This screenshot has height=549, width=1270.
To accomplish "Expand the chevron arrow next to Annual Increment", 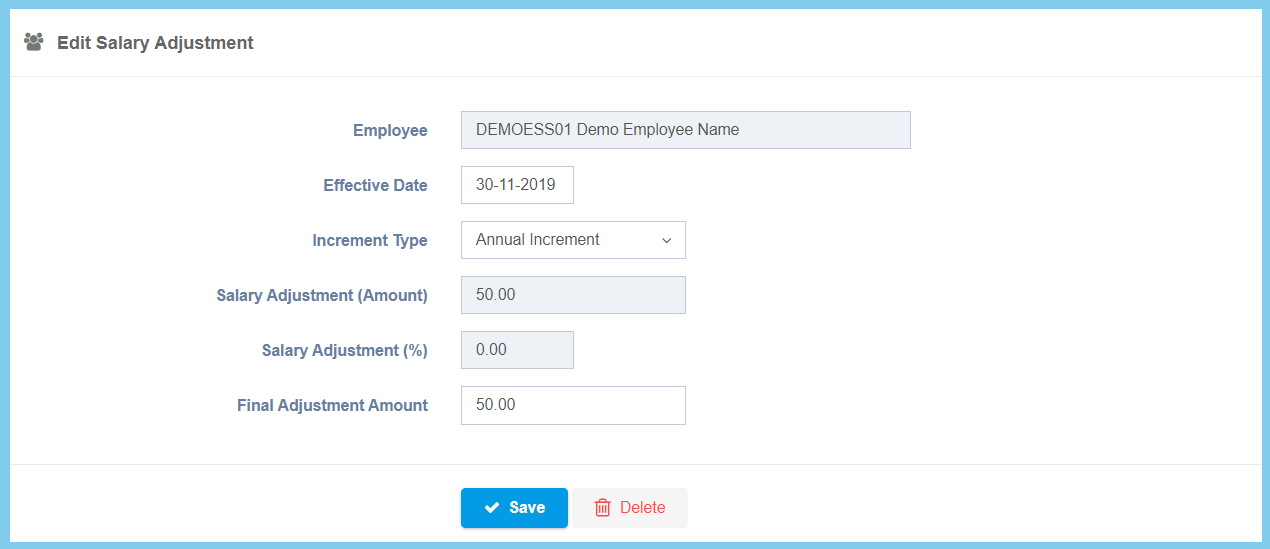I will pyautogui.click(x=667, y=240).
